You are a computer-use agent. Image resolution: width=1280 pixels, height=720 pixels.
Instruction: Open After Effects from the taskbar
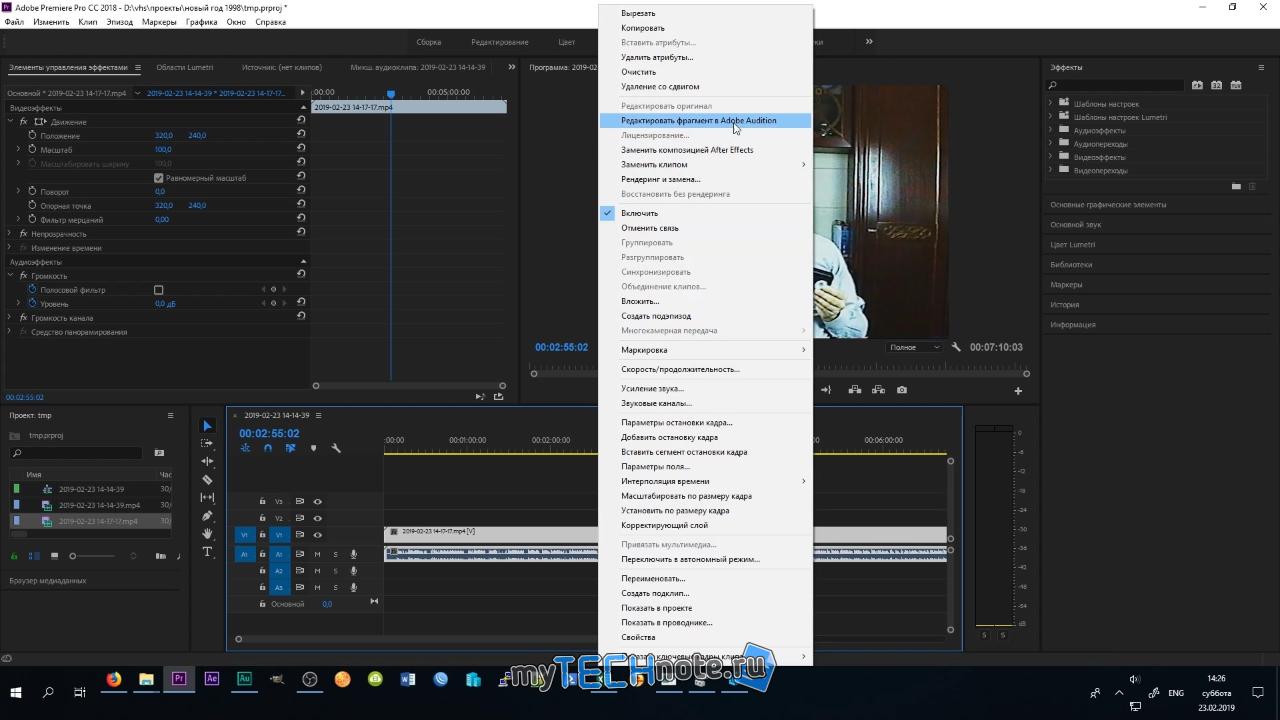pos(211,679)
